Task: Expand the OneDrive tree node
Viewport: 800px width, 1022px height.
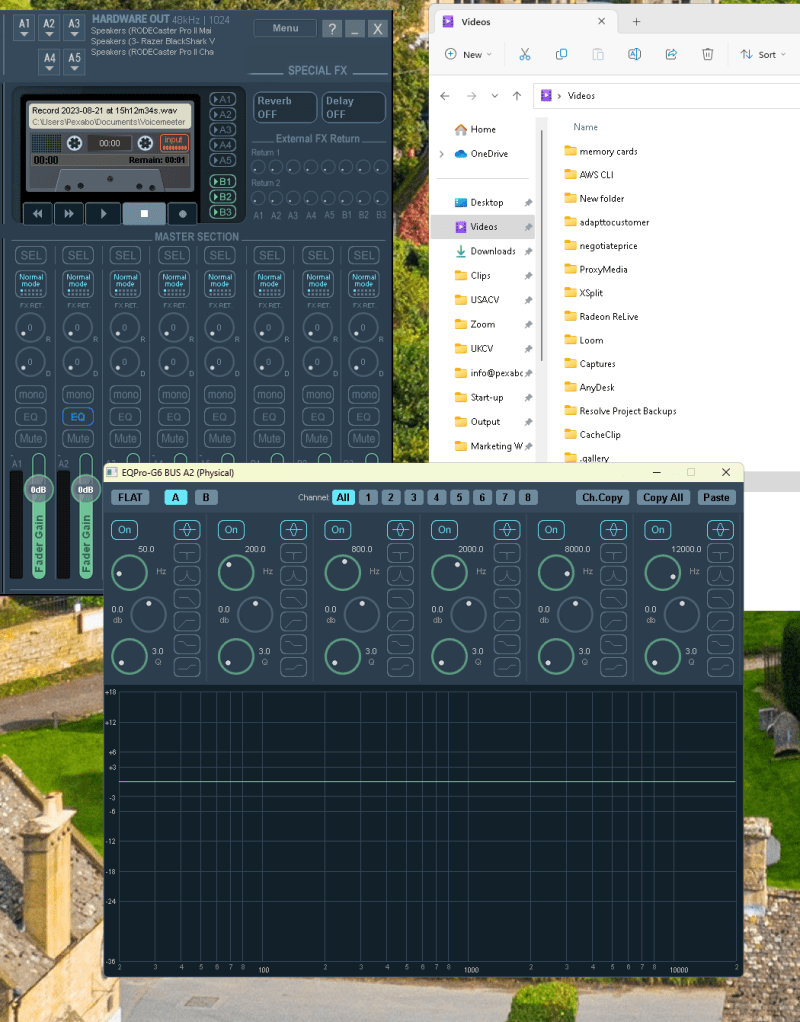Action: click(441, 154)
